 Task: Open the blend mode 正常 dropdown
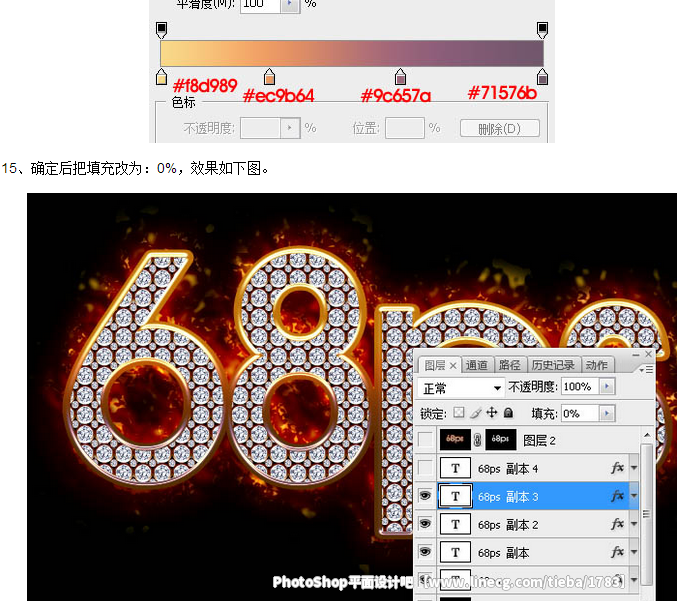[x=461, y=387]
